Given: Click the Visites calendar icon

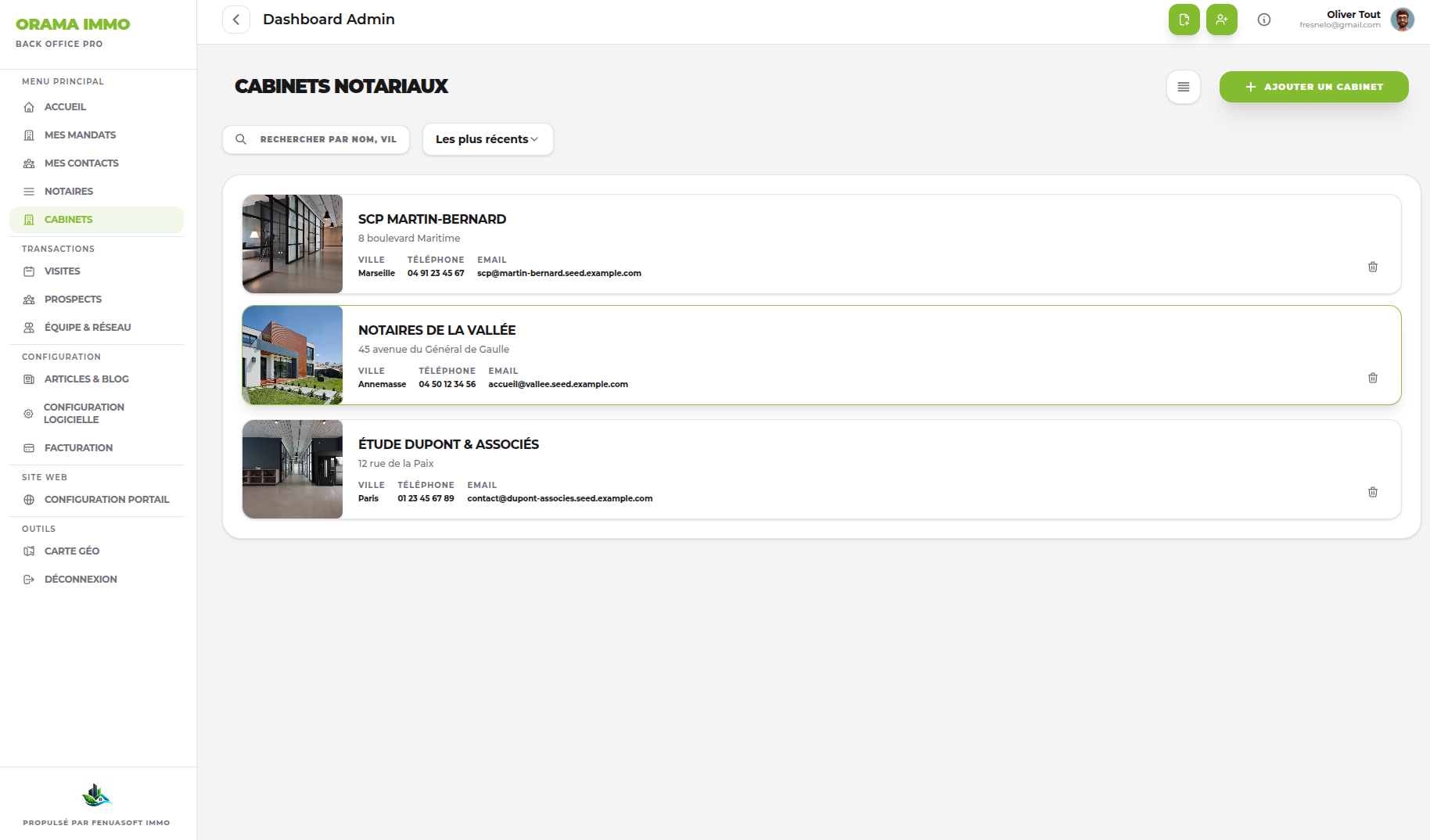Looking at the screenshot, I should [29, 271].
